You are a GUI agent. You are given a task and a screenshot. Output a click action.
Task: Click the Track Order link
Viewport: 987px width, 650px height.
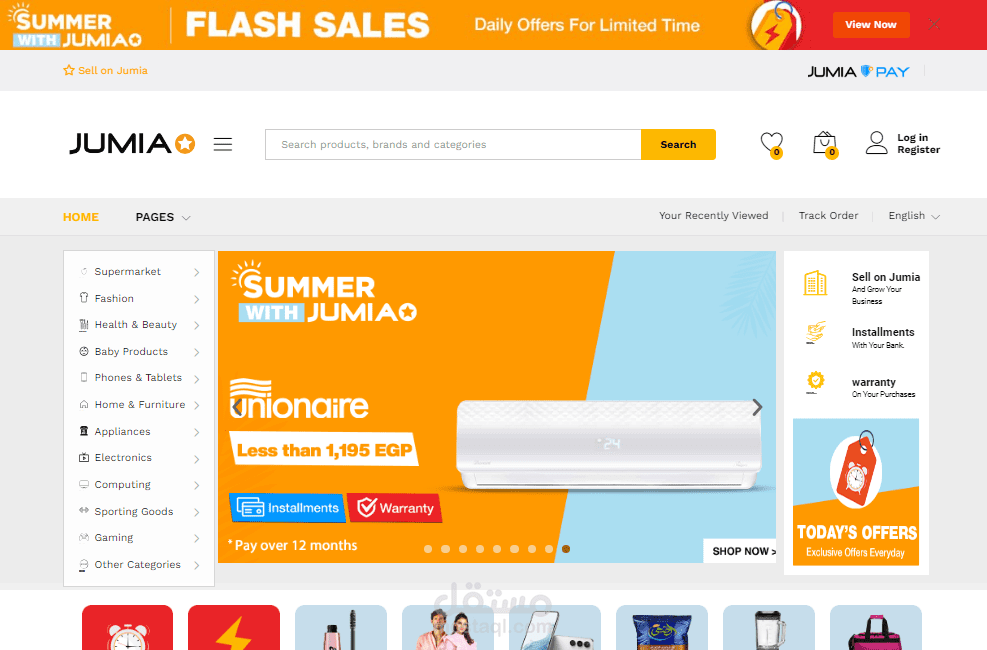pos(828,216)
